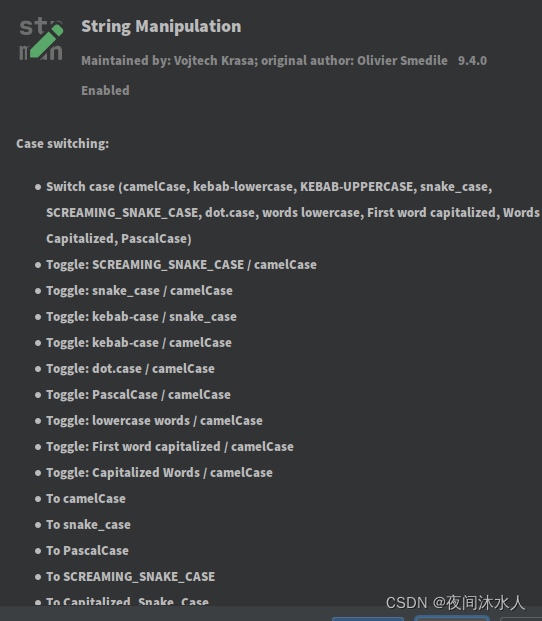Click the Enabled status label
This screenshot has width=542, height=621.
click(x=105, y=90)
